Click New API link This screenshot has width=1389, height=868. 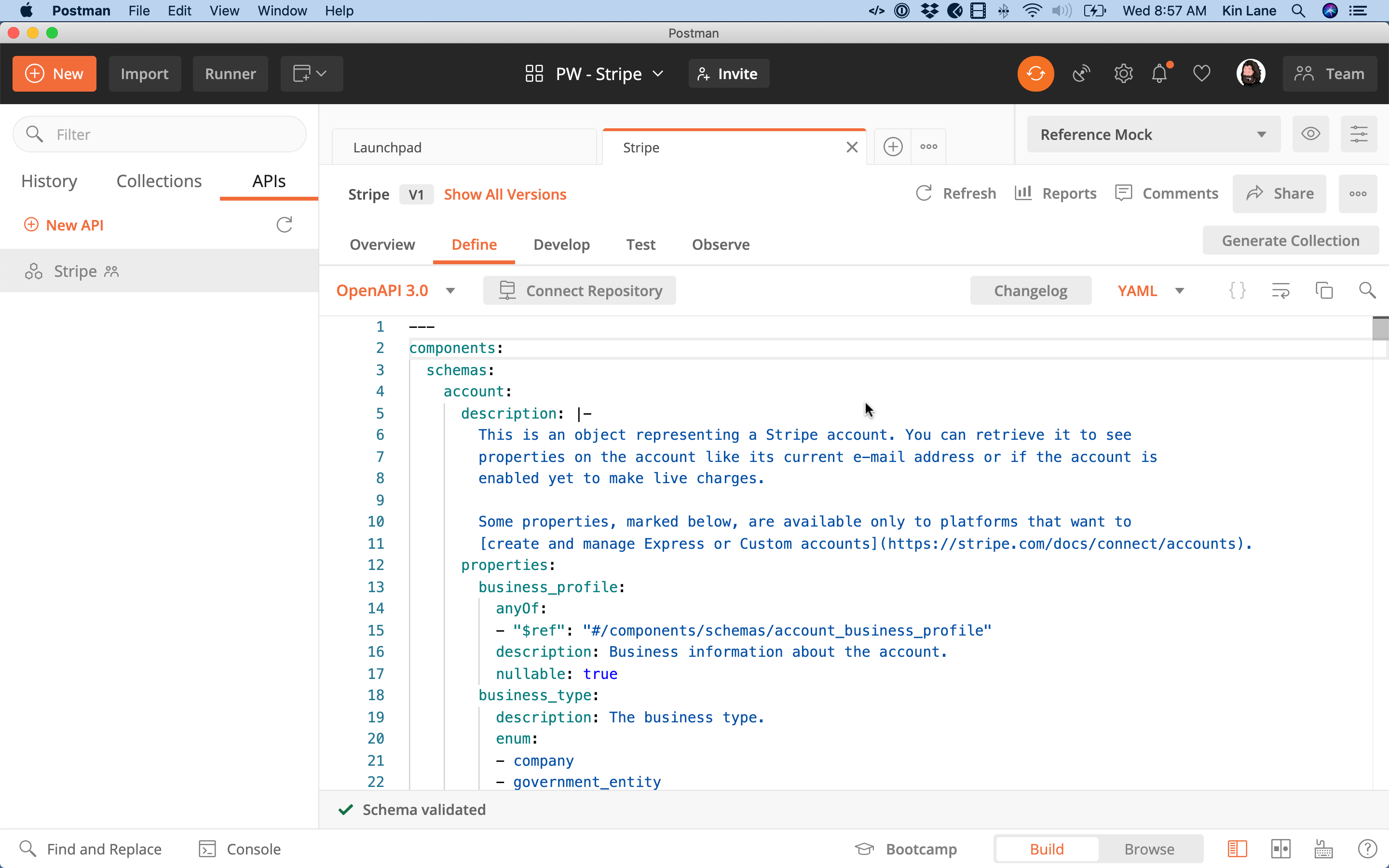[x=64, y=224]
